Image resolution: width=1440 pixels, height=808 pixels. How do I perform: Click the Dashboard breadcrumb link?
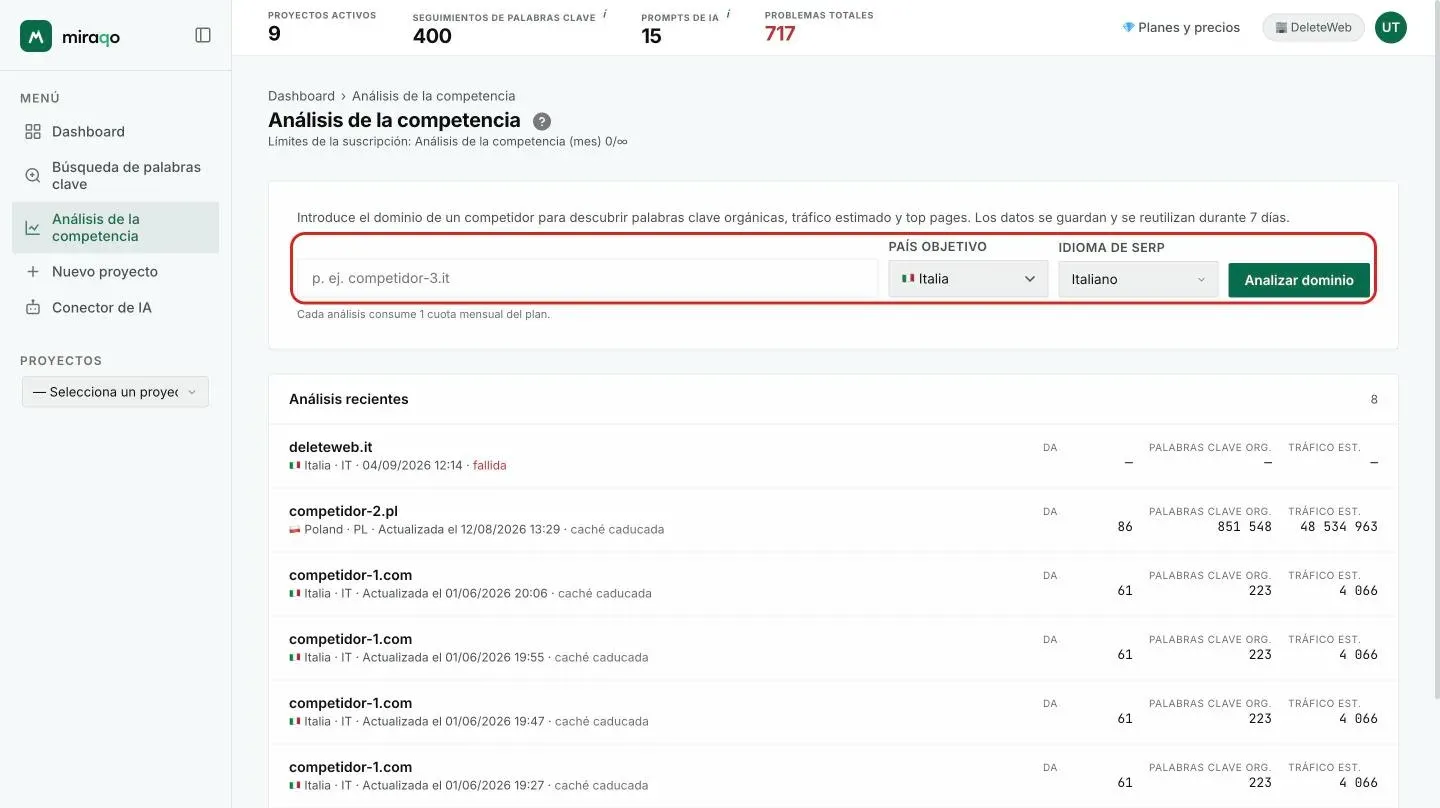point(301,96)
